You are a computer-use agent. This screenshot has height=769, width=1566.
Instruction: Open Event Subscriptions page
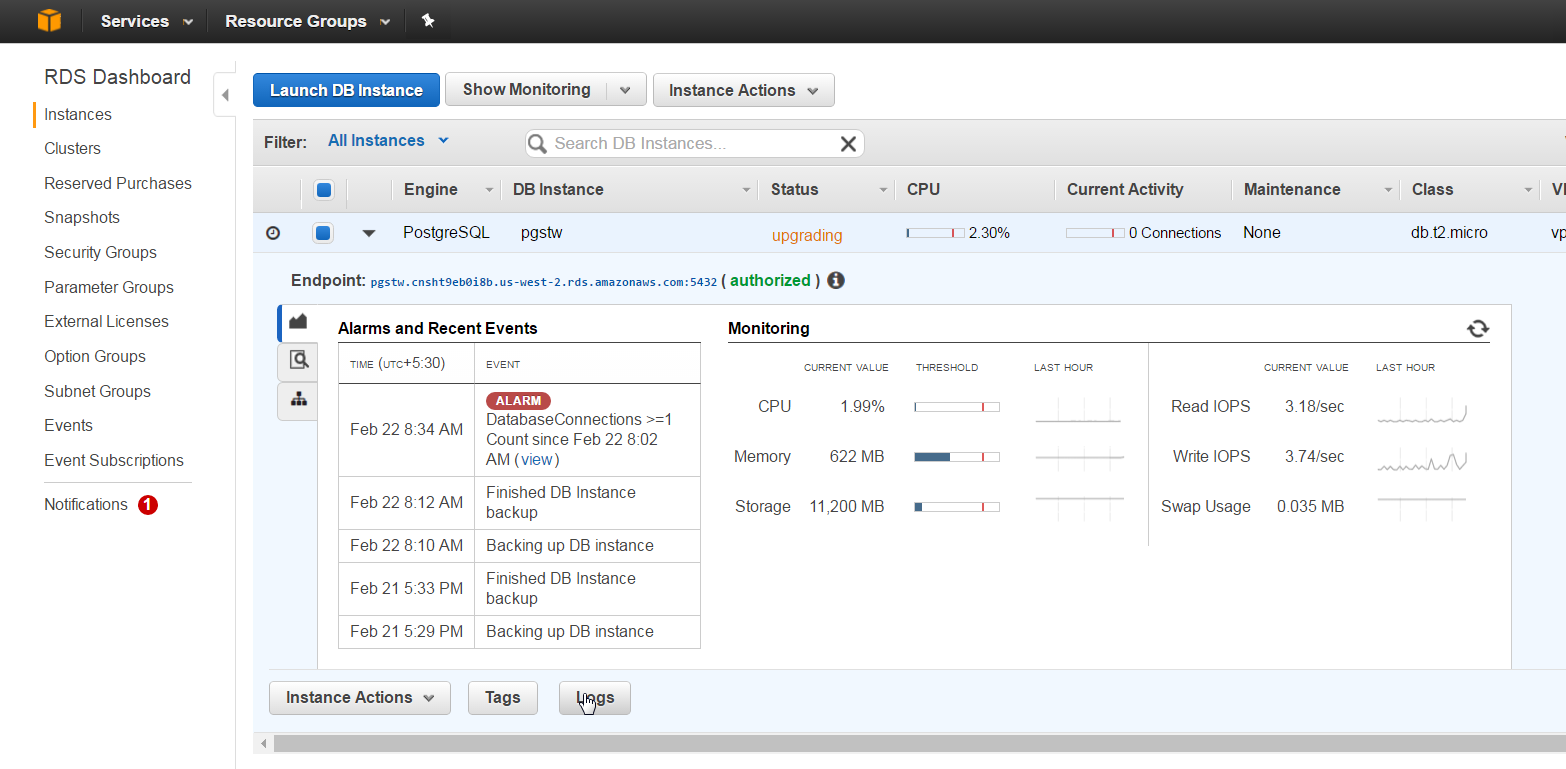tap(114, 461)
